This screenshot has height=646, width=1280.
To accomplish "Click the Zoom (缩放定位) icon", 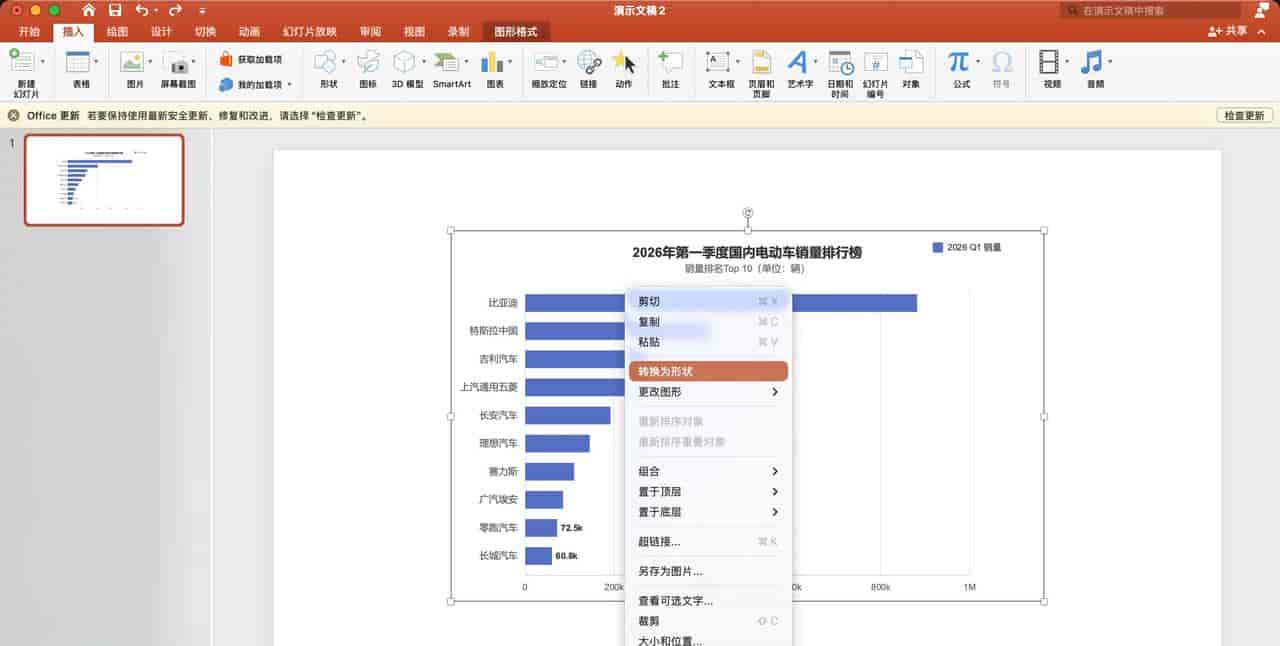I will point(545,62).
